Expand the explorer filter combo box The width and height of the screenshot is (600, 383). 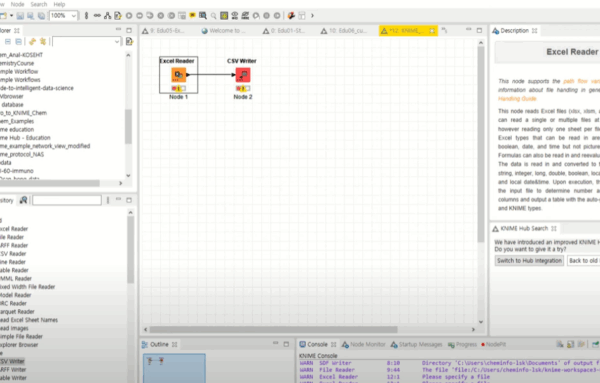[x=87, y=41]
